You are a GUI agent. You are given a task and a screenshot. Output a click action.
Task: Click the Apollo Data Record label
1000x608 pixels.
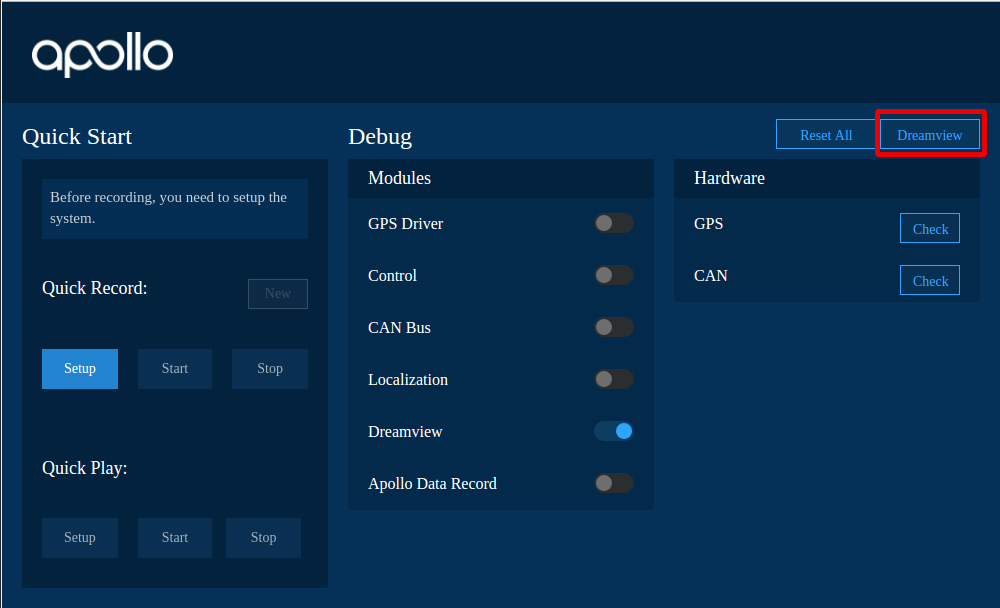tap(432, 484)
